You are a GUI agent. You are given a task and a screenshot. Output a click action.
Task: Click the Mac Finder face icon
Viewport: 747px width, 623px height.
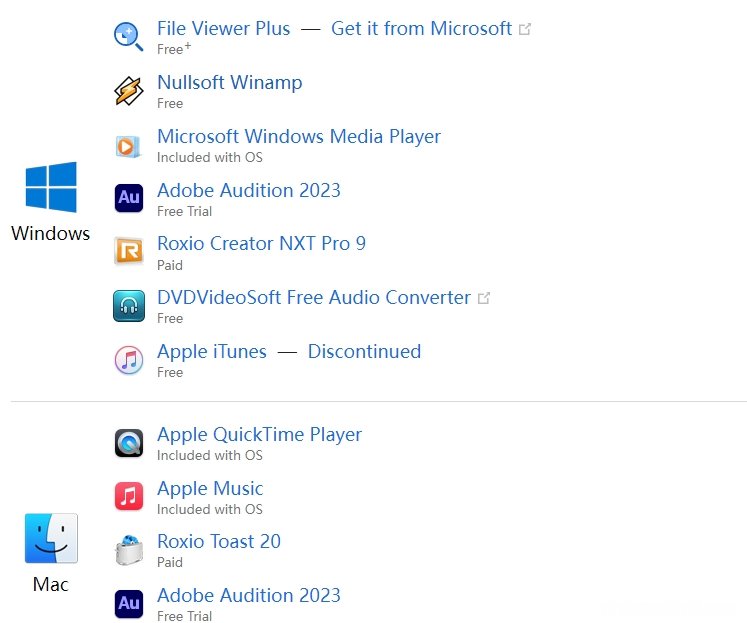(51, 538)
